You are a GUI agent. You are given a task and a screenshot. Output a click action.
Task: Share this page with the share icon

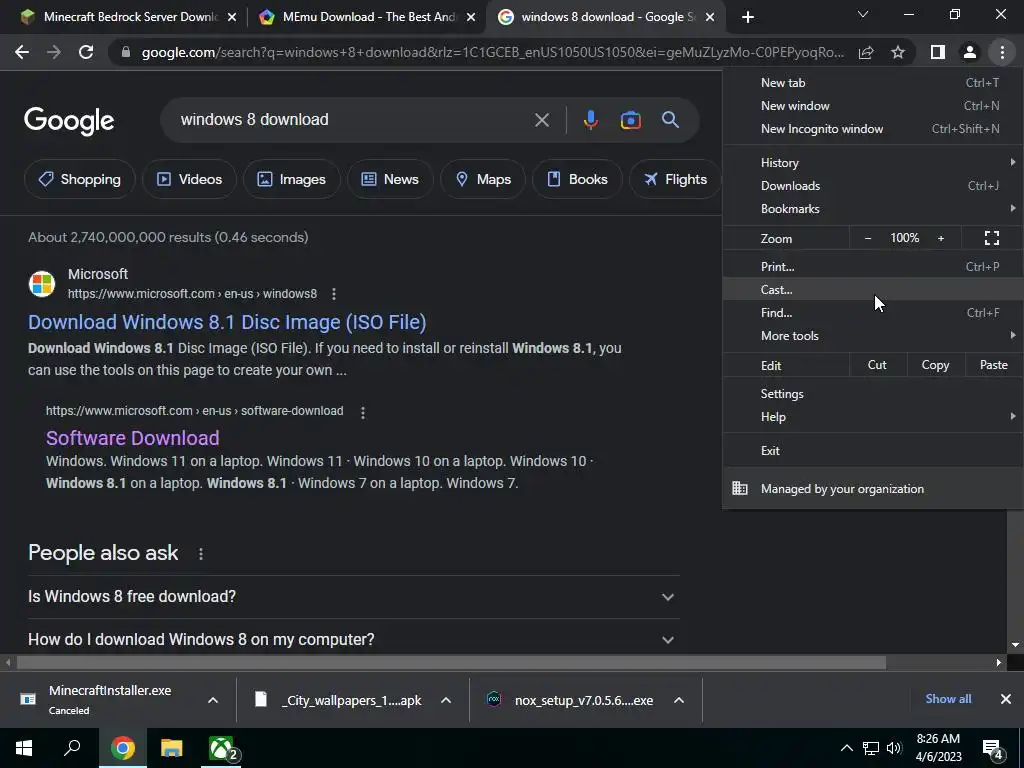[866, 52]
